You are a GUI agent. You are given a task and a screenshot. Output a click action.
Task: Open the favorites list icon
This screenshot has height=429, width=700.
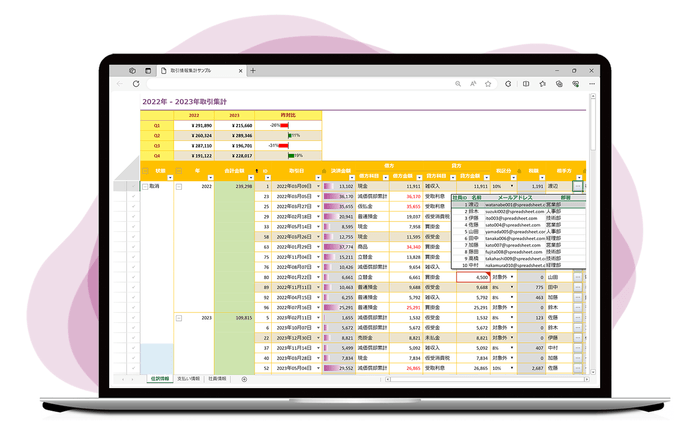[542, 83]
